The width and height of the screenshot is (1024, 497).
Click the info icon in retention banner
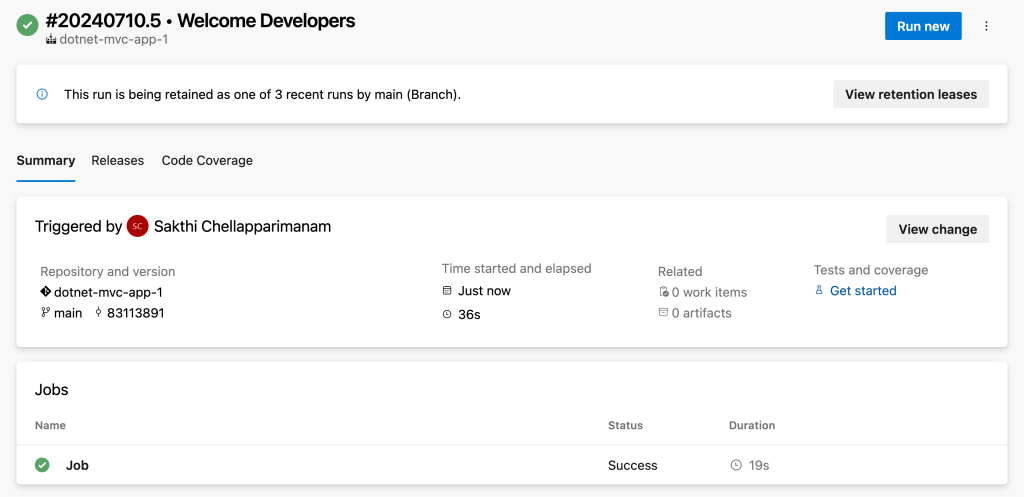tap(42, 94)
